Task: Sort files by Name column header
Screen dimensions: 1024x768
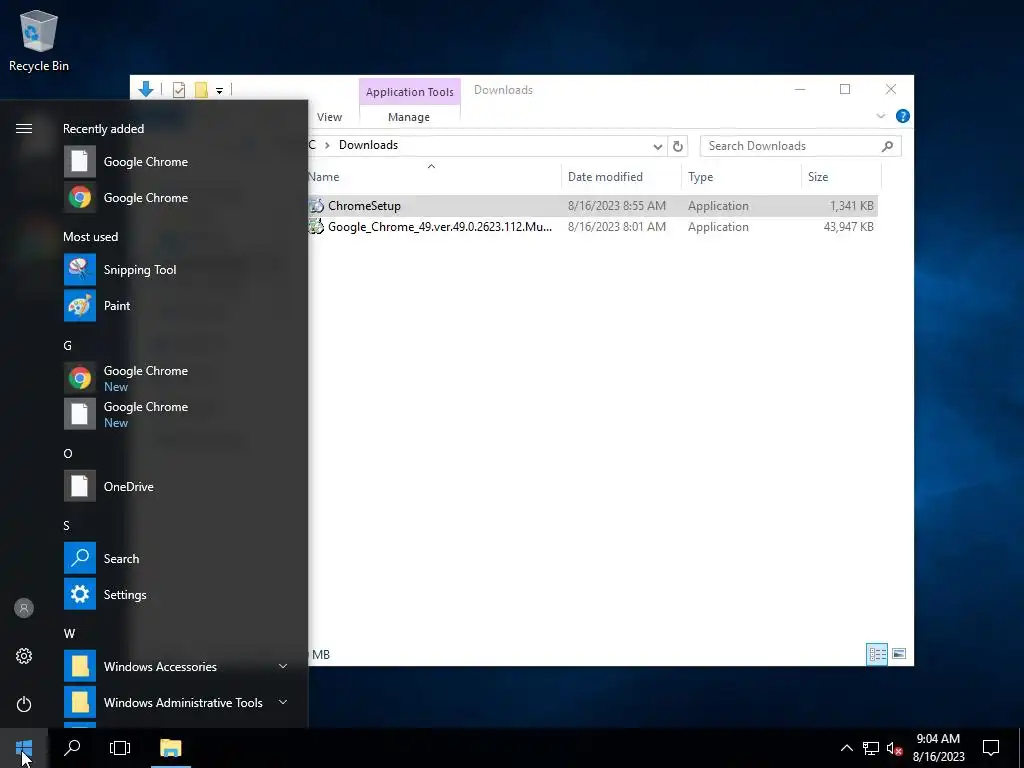Action: coord(433,176)
